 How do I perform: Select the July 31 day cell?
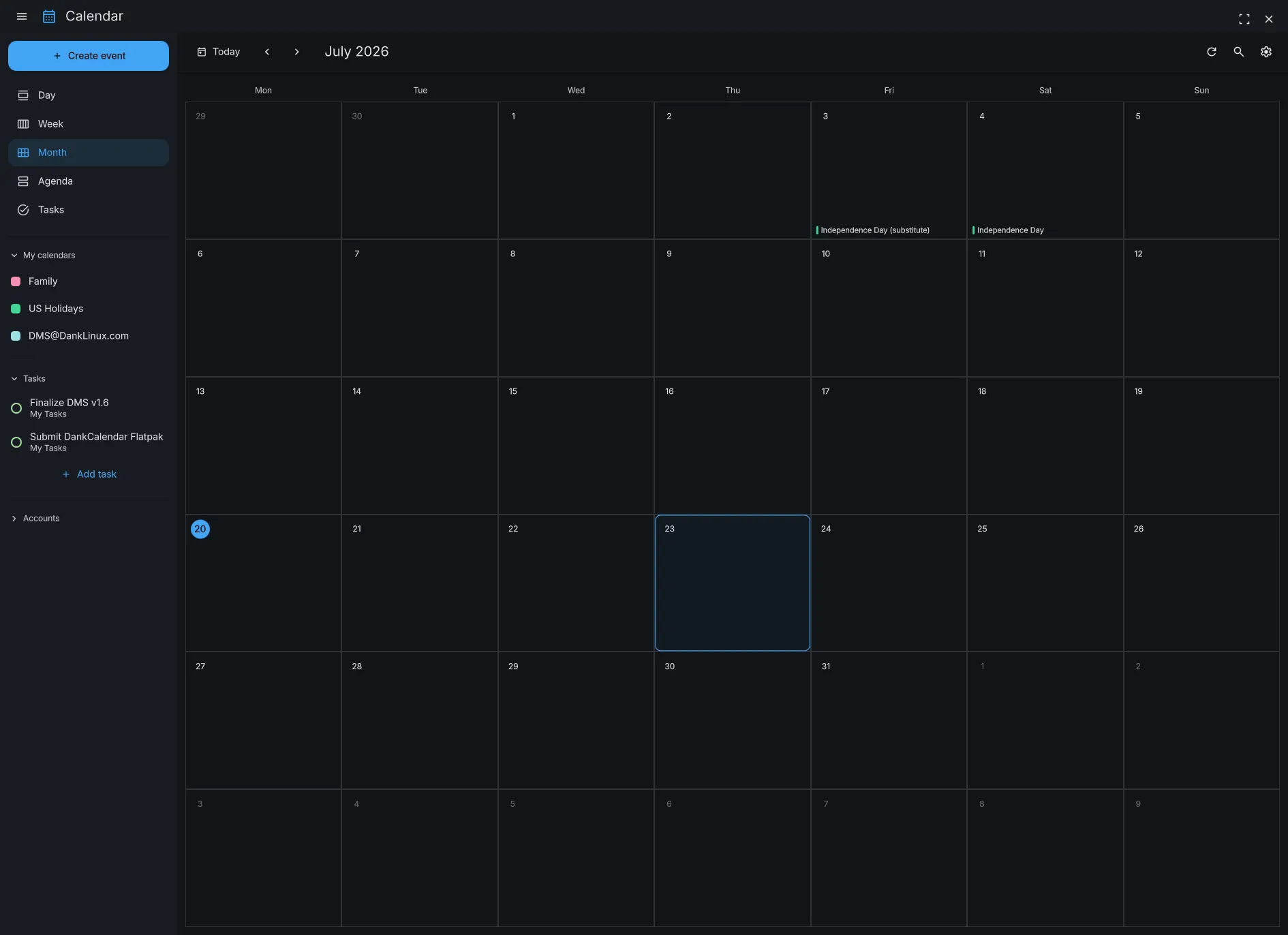[x=889, y=720]
